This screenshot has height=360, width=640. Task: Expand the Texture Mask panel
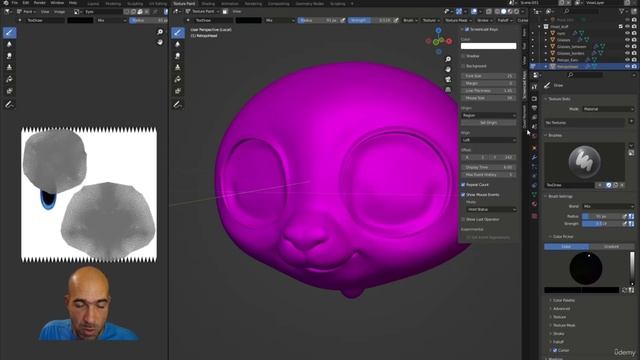(564, 325)
